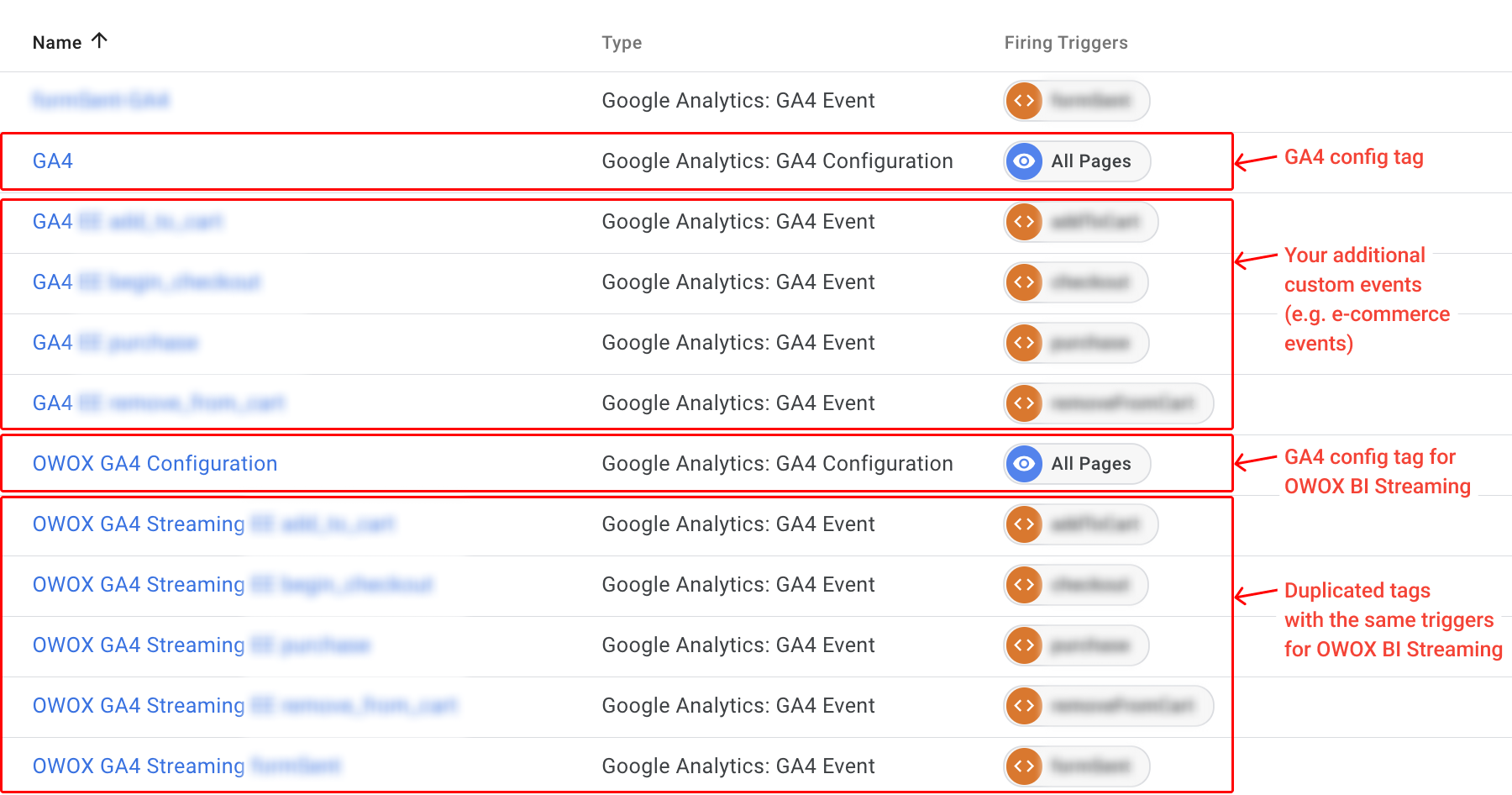
Task: Click the trigger icon in GA4 EE remove_from_cart row
Action: 1024,403
